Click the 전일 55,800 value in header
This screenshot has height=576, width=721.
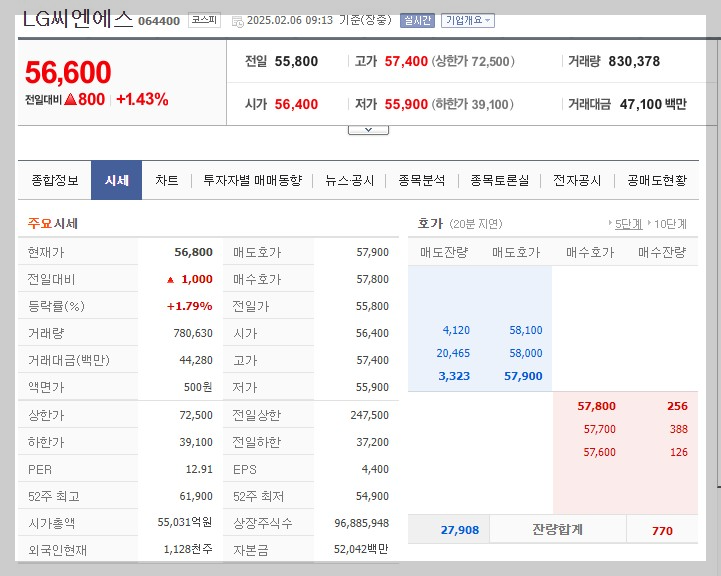coord(296,61)
